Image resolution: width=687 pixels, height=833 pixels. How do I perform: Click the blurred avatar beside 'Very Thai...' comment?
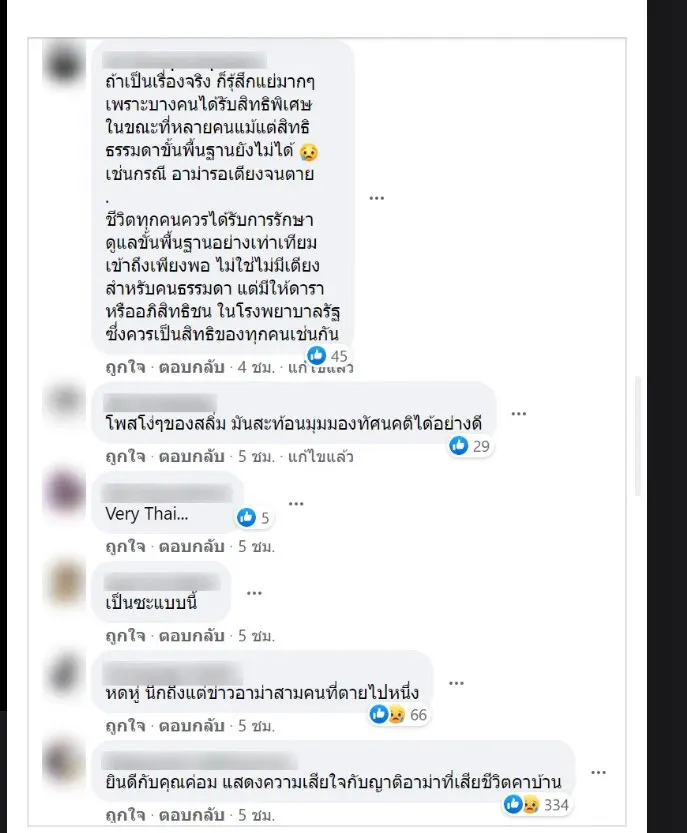[x=65, y=492]
